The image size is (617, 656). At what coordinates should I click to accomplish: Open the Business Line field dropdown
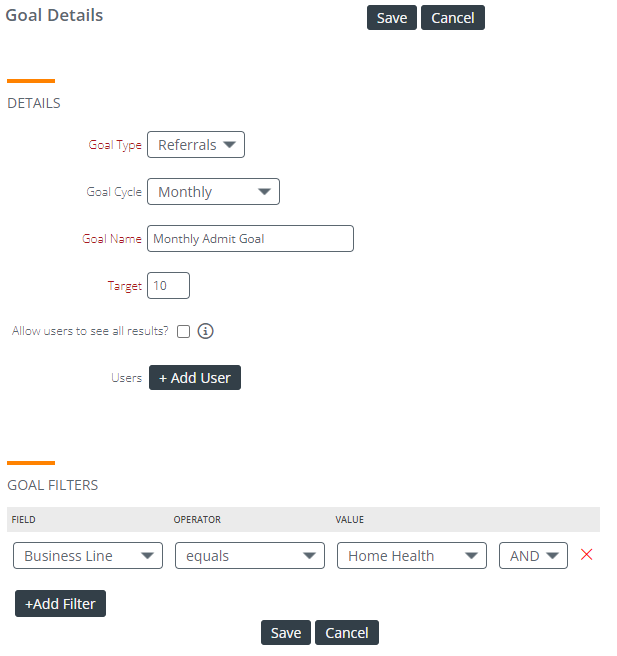[x=88, y=556]
